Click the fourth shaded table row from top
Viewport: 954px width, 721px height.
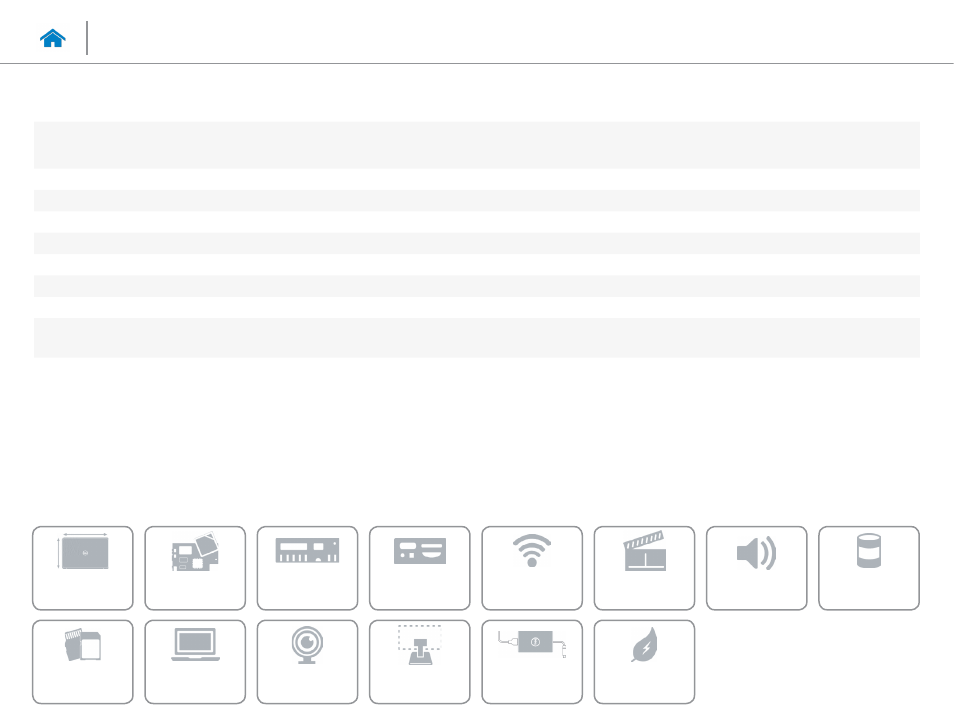(x=476, y=285)
